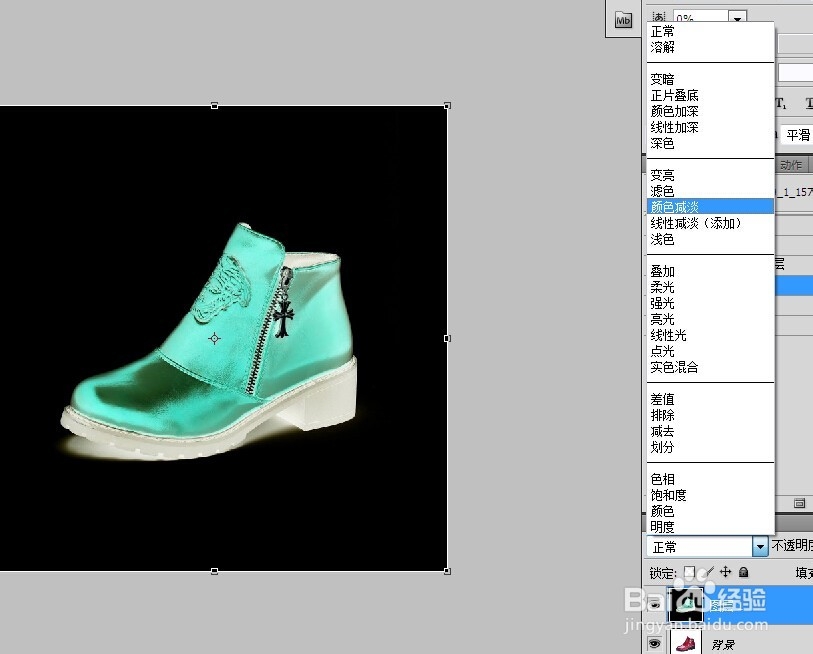
Task: Click the top-middle transform handle
Action: point(215,106)
